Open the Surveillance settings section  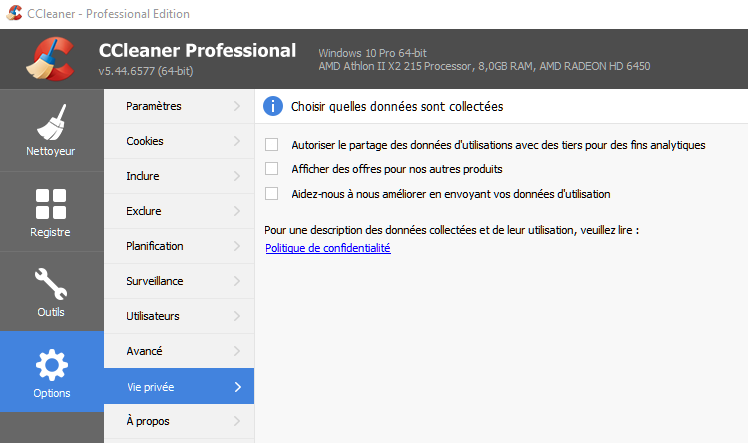pyautogui.click(x=179, y=281)
